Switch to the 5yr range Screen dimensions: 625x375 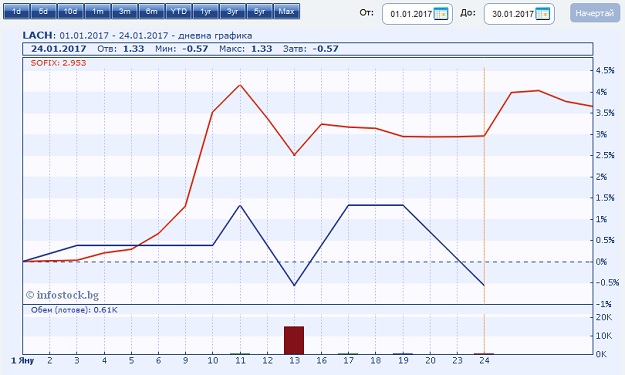pos(259,12)
